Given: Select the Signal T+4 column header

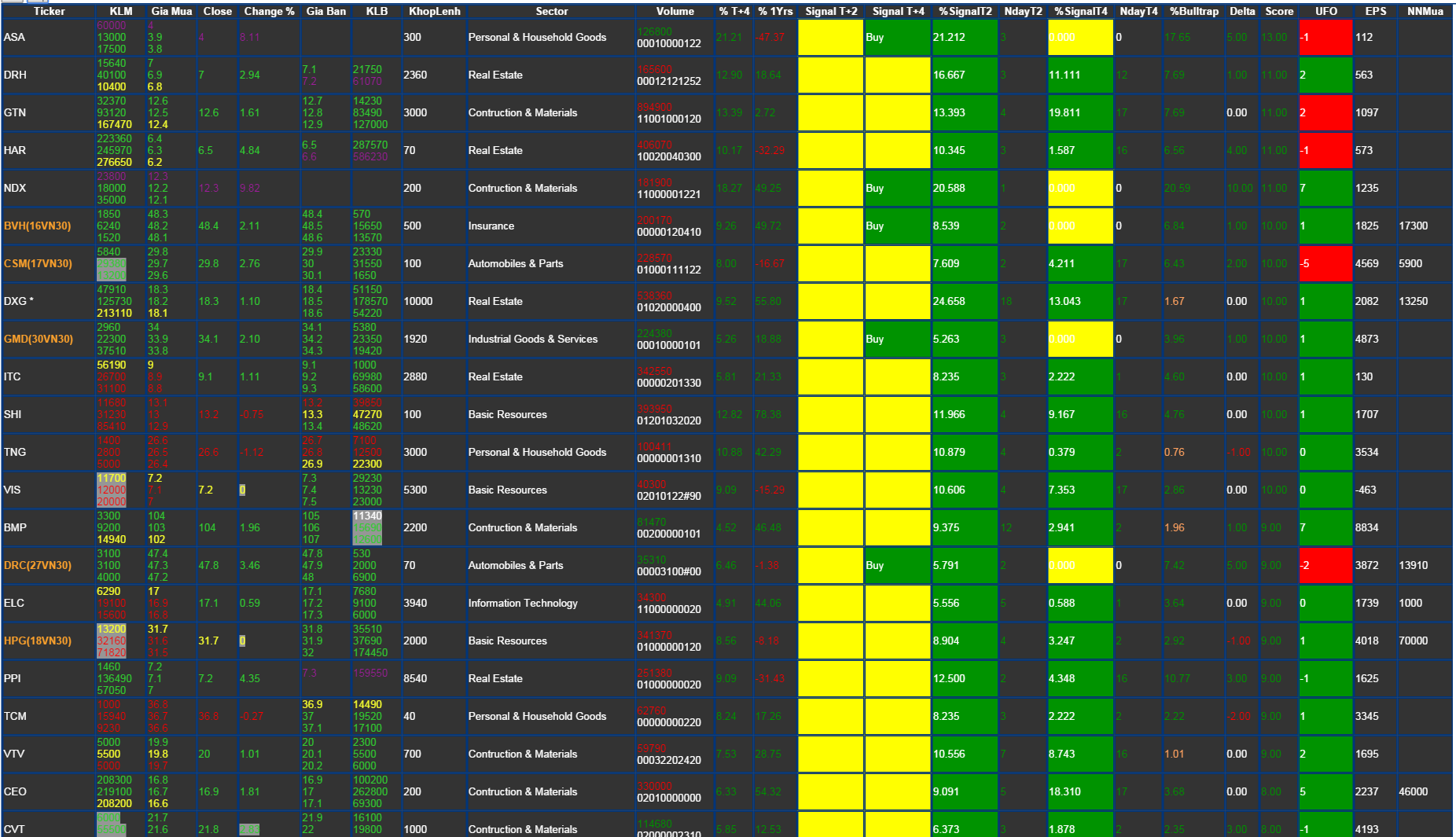Looking at the screenshot, I should (x=898, y=11).
